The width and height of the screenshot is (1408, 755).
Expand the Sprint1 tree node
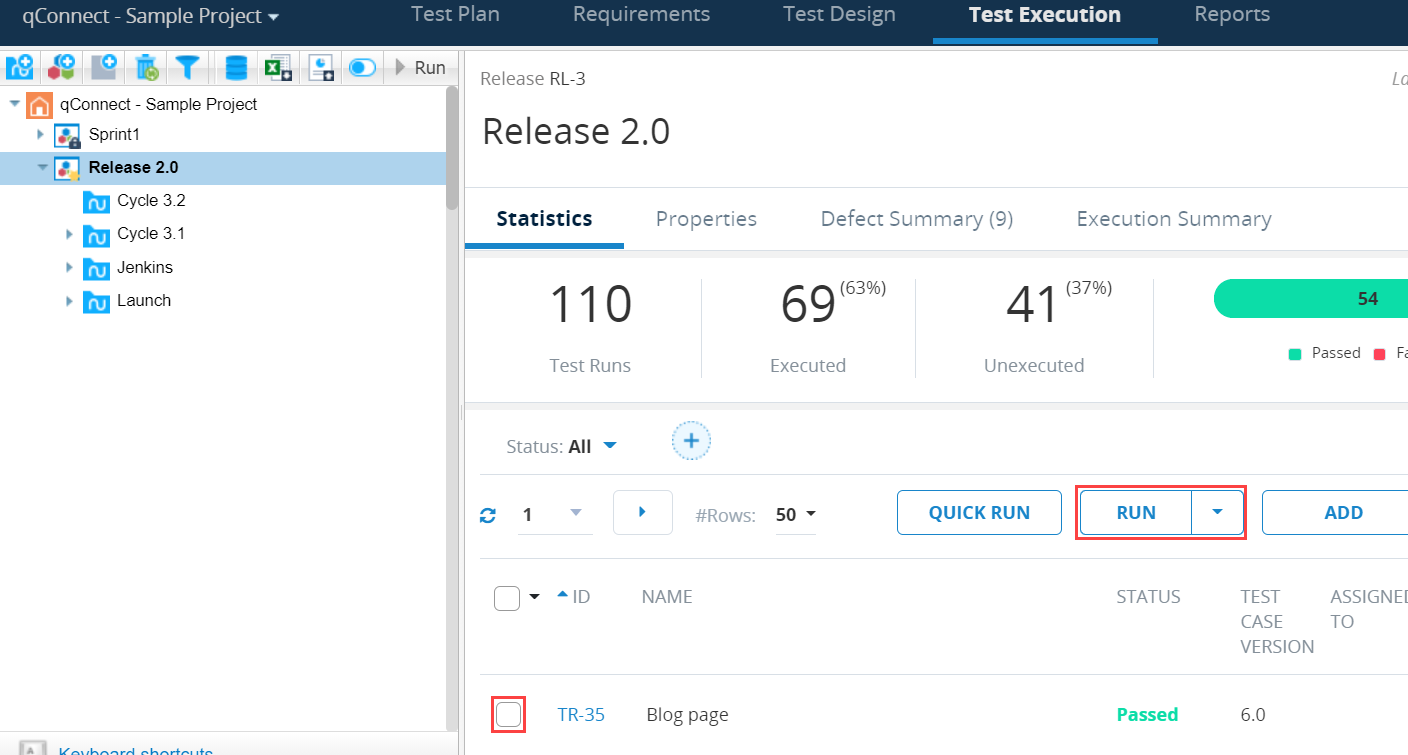[41, 134]
